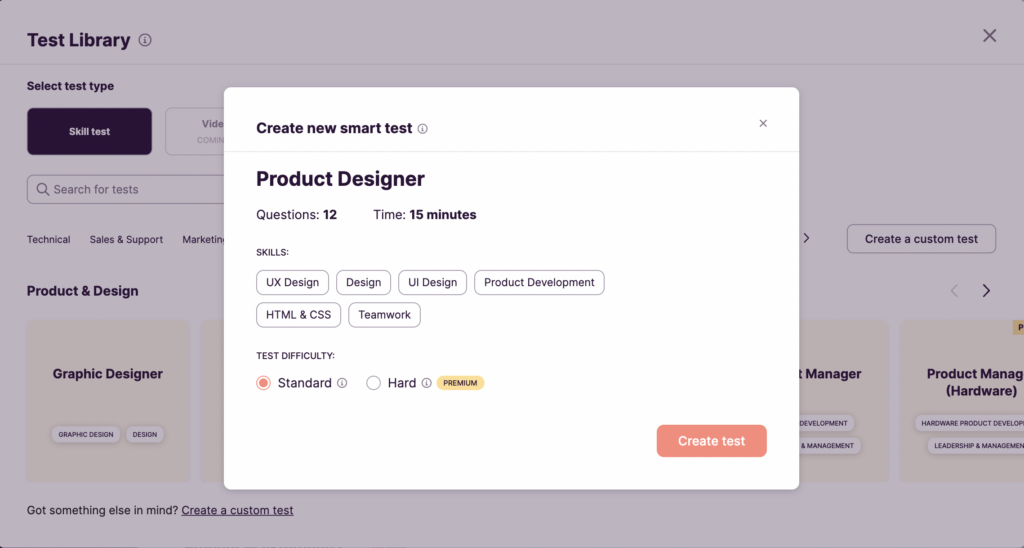Open the Technical category tab
Viewport: 1024px width, 548px height.
tap(49, 240)
